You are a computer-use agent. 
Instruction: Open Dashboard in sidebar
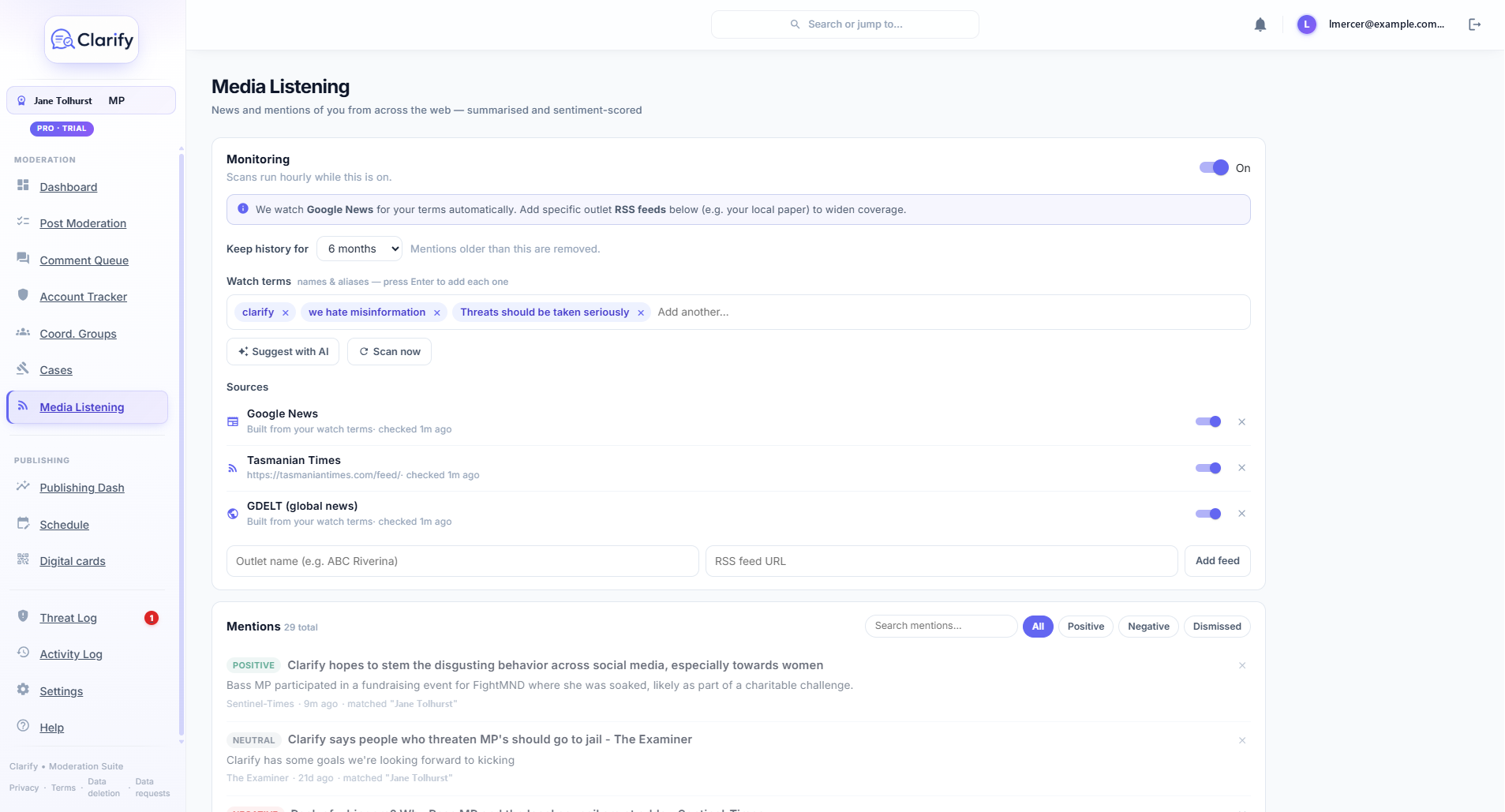pyautogui.click(x=69, y=187)
